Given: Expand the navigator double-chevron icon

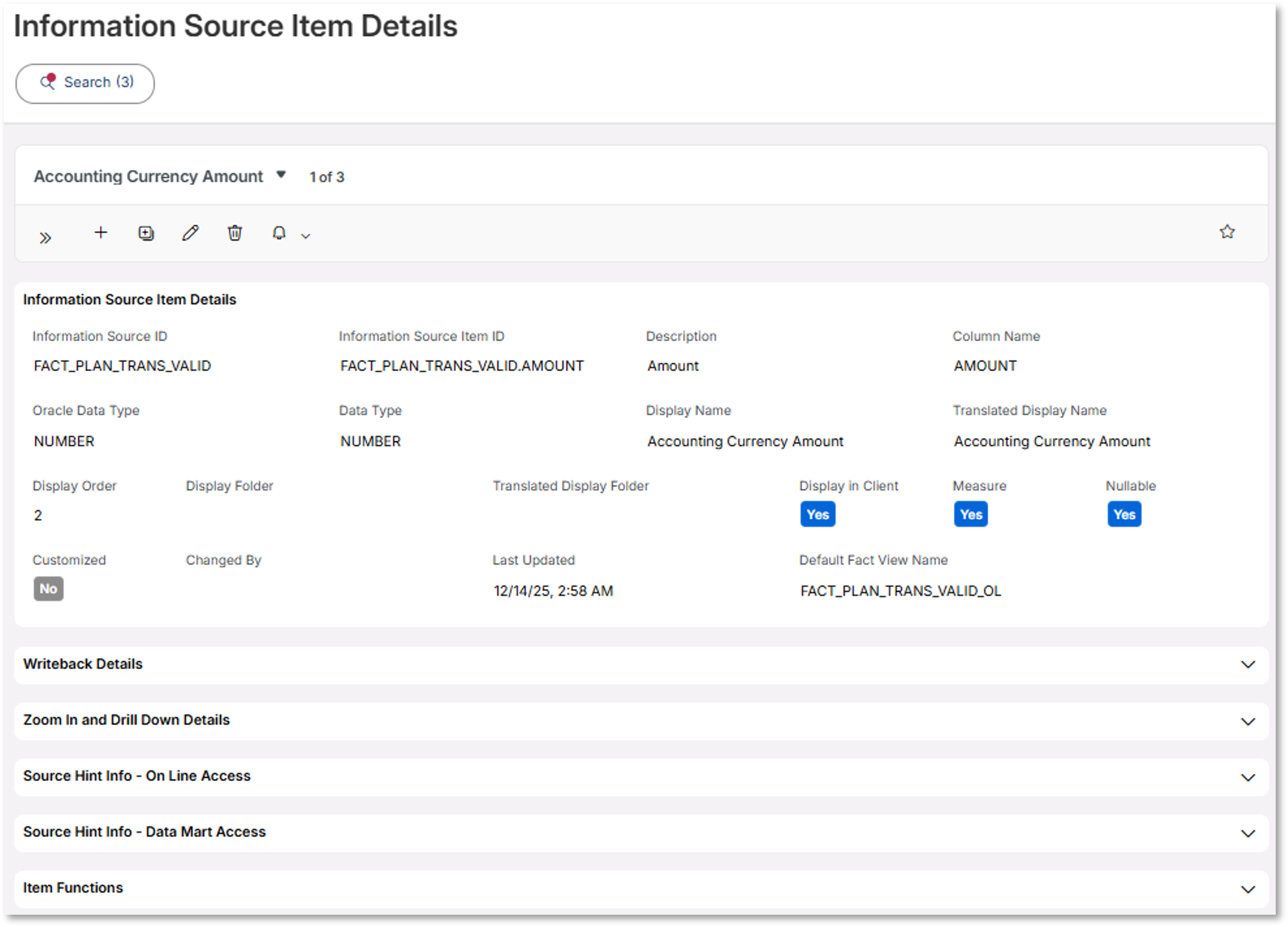Looking at the screenshot, I should pyautogui.click(x=45, y=237).
